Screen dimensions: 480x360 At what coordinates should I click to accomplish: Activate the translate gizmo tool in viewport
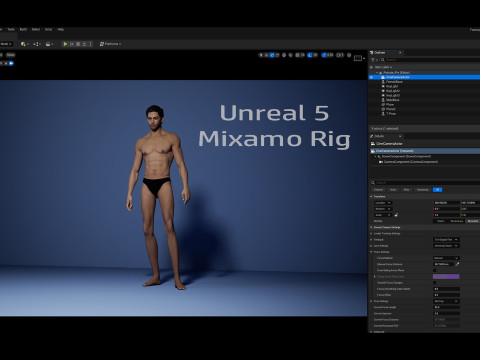tap(266, 55)
